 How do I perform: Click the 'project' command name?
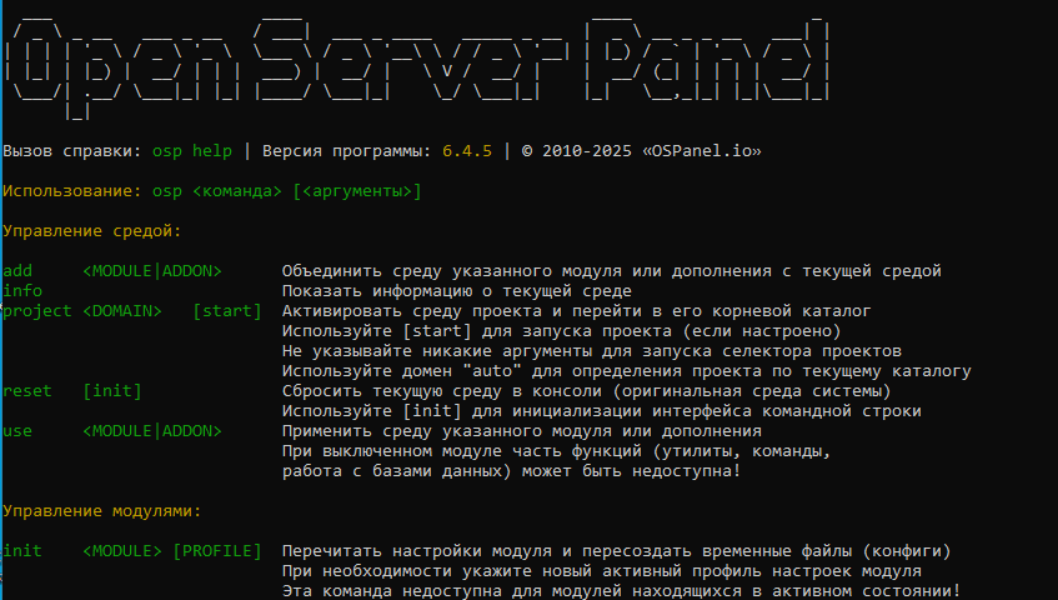[37, 311]
